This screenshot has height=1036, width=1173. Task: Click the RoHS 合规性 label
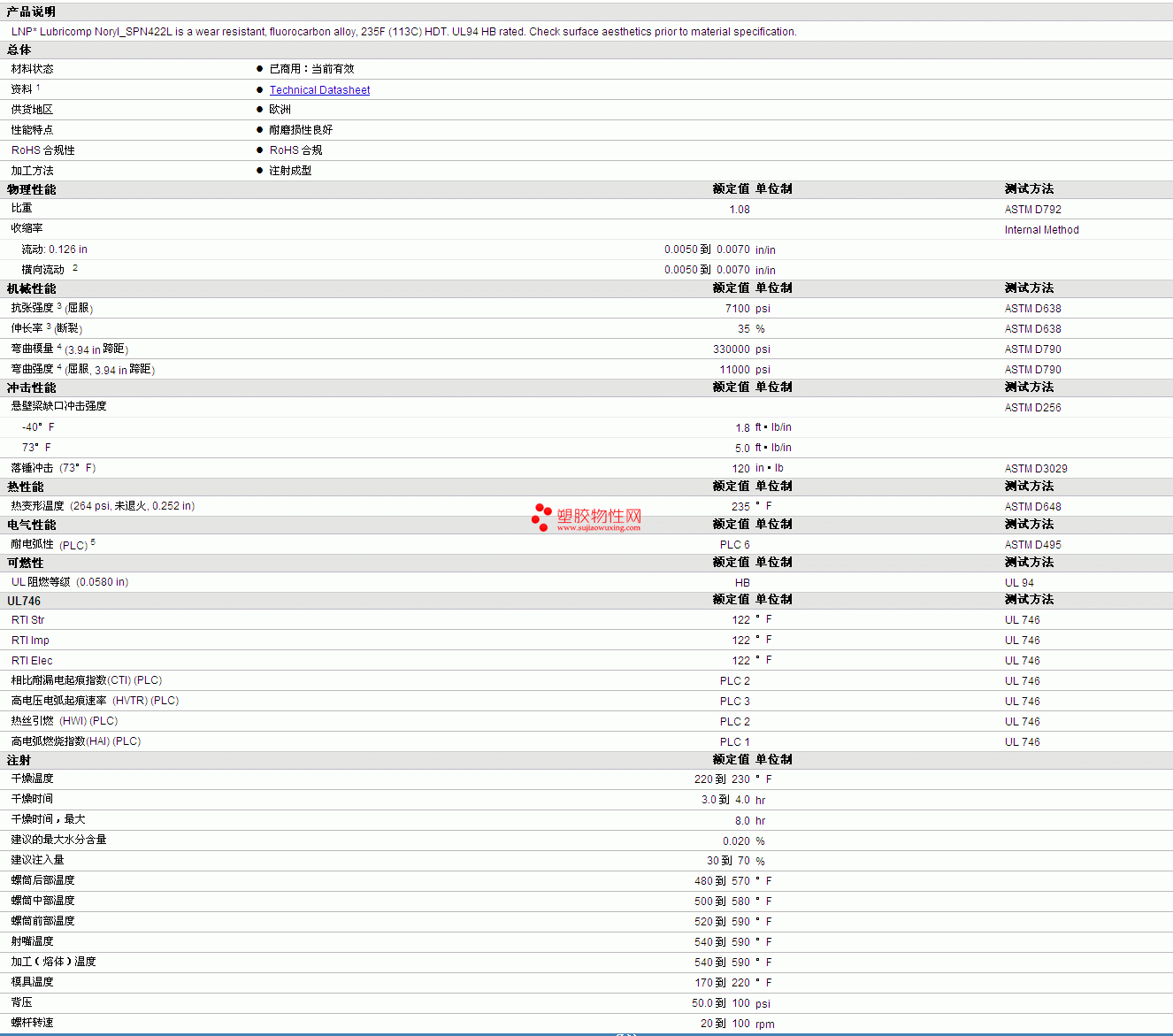(42, 150)
